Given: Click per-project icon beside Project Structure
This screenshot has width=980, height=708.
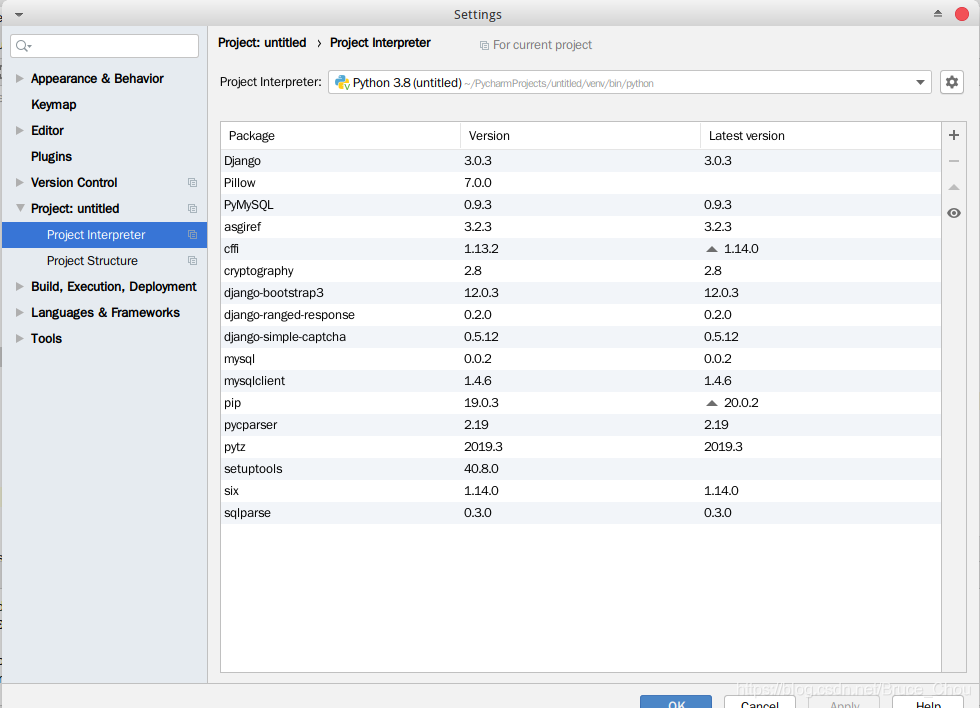Looking at the screenshot, I should tap(192, 261).
